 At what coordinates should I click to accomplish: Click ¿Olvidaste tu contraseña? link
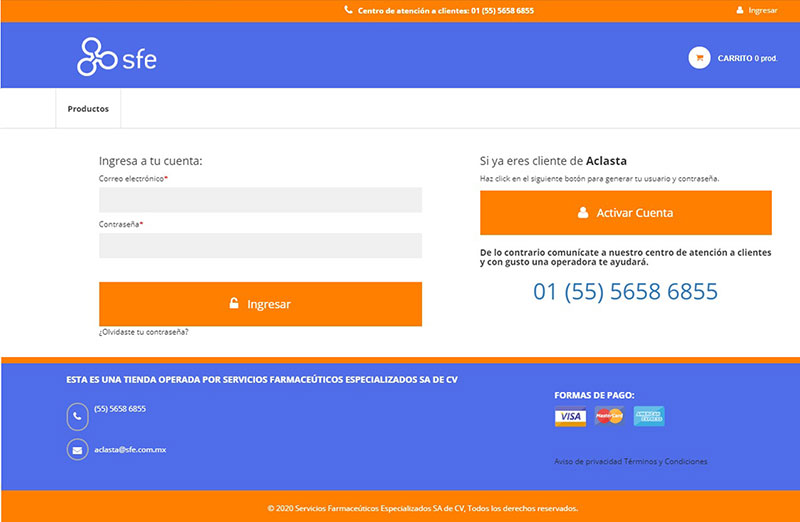tap(143, 332)
